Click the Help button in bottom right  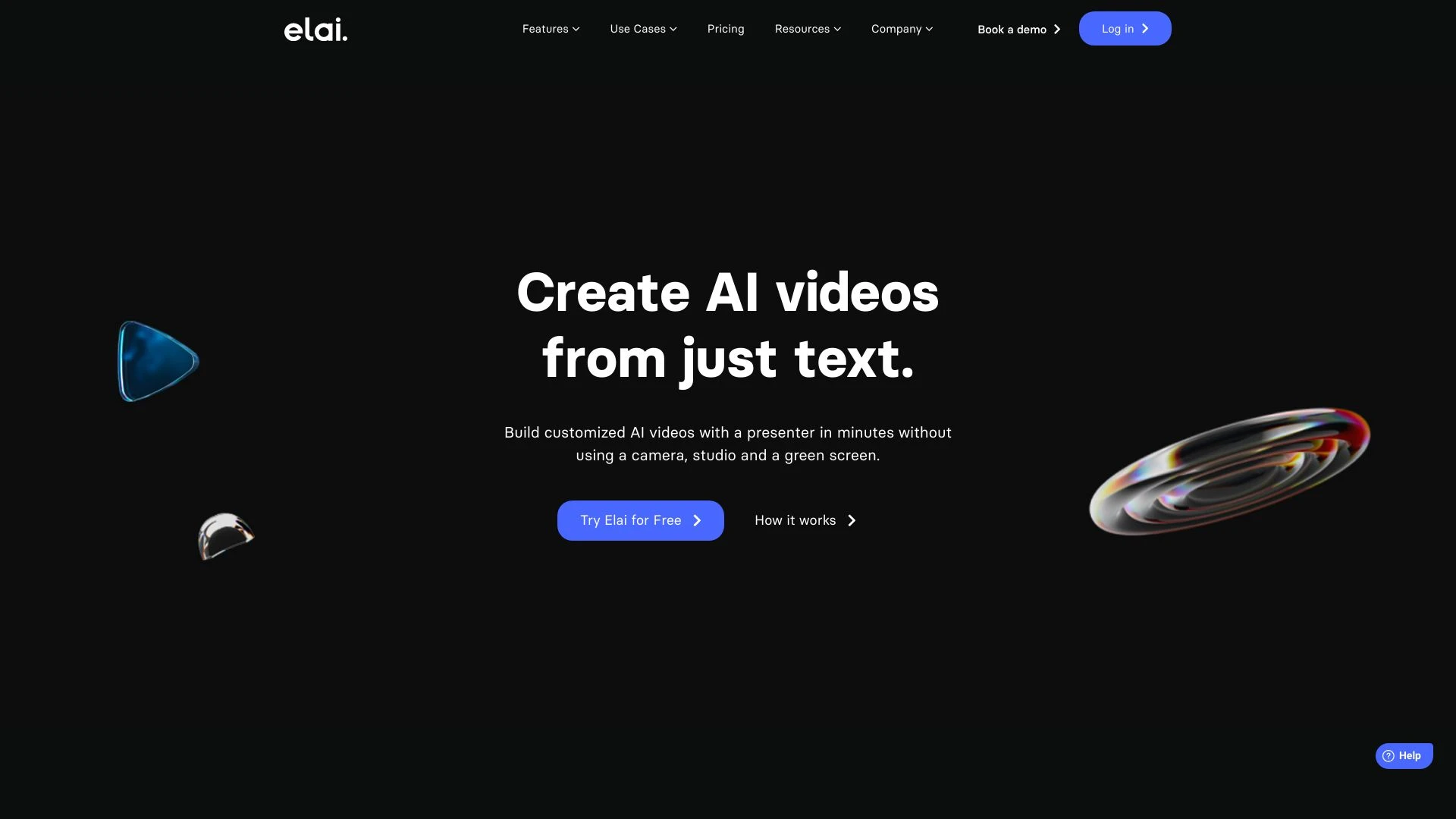click(x=1404, y=757)
